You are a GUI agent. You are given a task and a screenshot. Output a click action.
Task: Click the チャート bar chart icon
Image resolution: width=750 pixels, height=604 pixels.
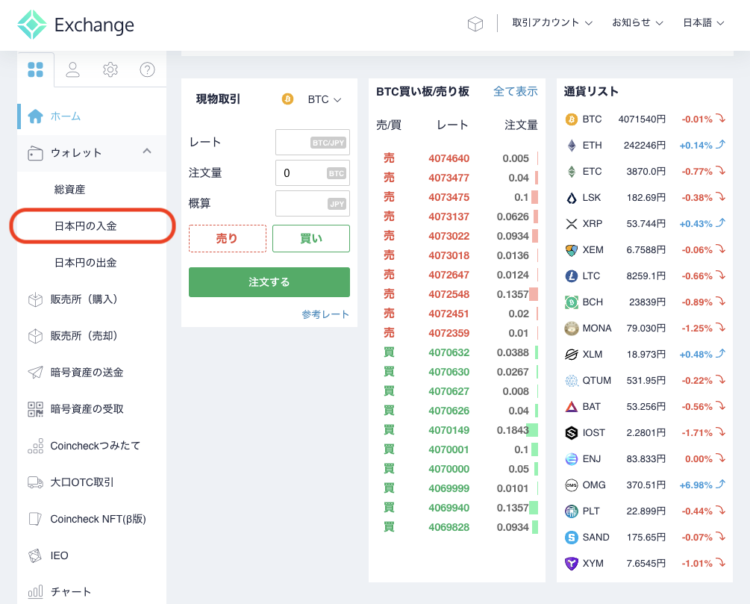coord(35,592)
